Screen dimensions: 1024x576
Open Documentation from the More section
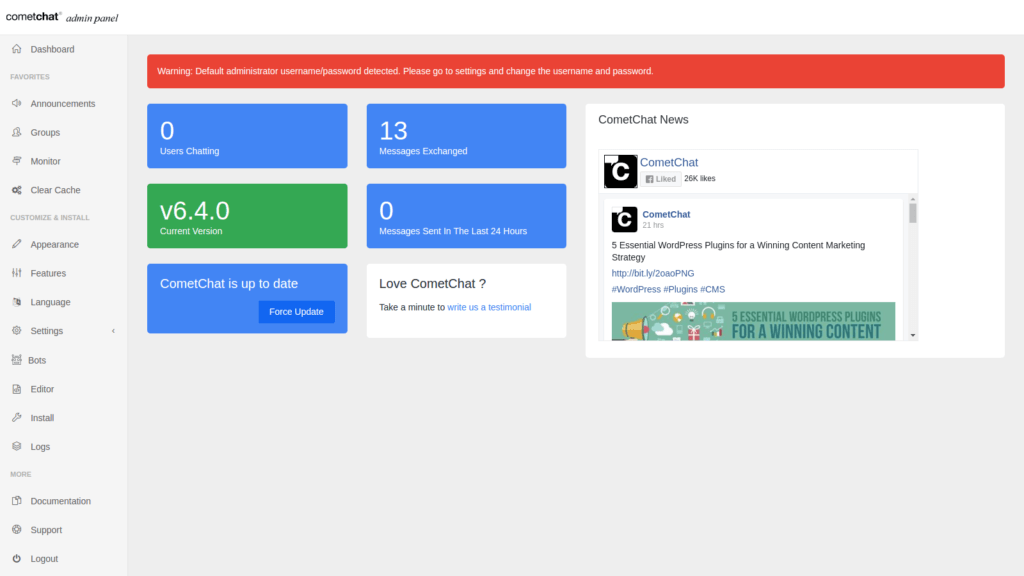(x=63, y=501)
